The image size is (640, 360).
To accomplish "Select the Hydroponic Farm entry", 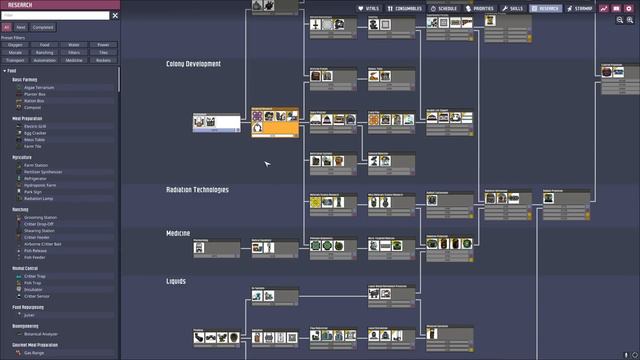I will (64, 185).
